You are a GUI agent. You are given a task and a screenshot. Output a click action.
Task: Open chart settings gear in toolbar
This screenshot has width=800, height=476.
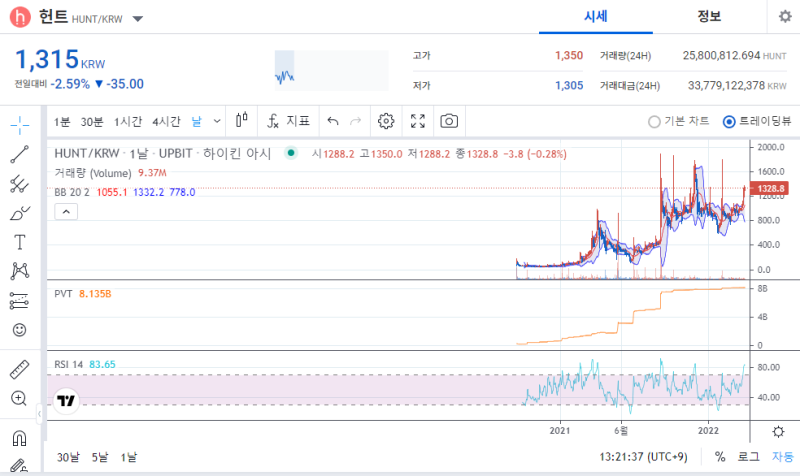pos(386,121)
